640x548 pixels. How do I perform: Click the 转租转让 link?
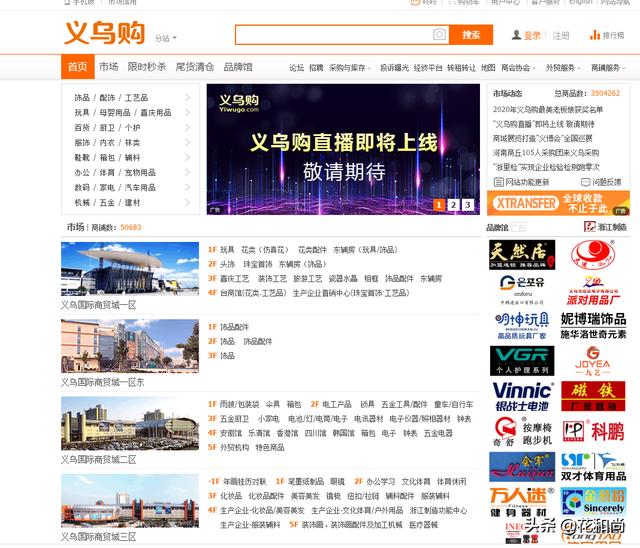[461, 68]
